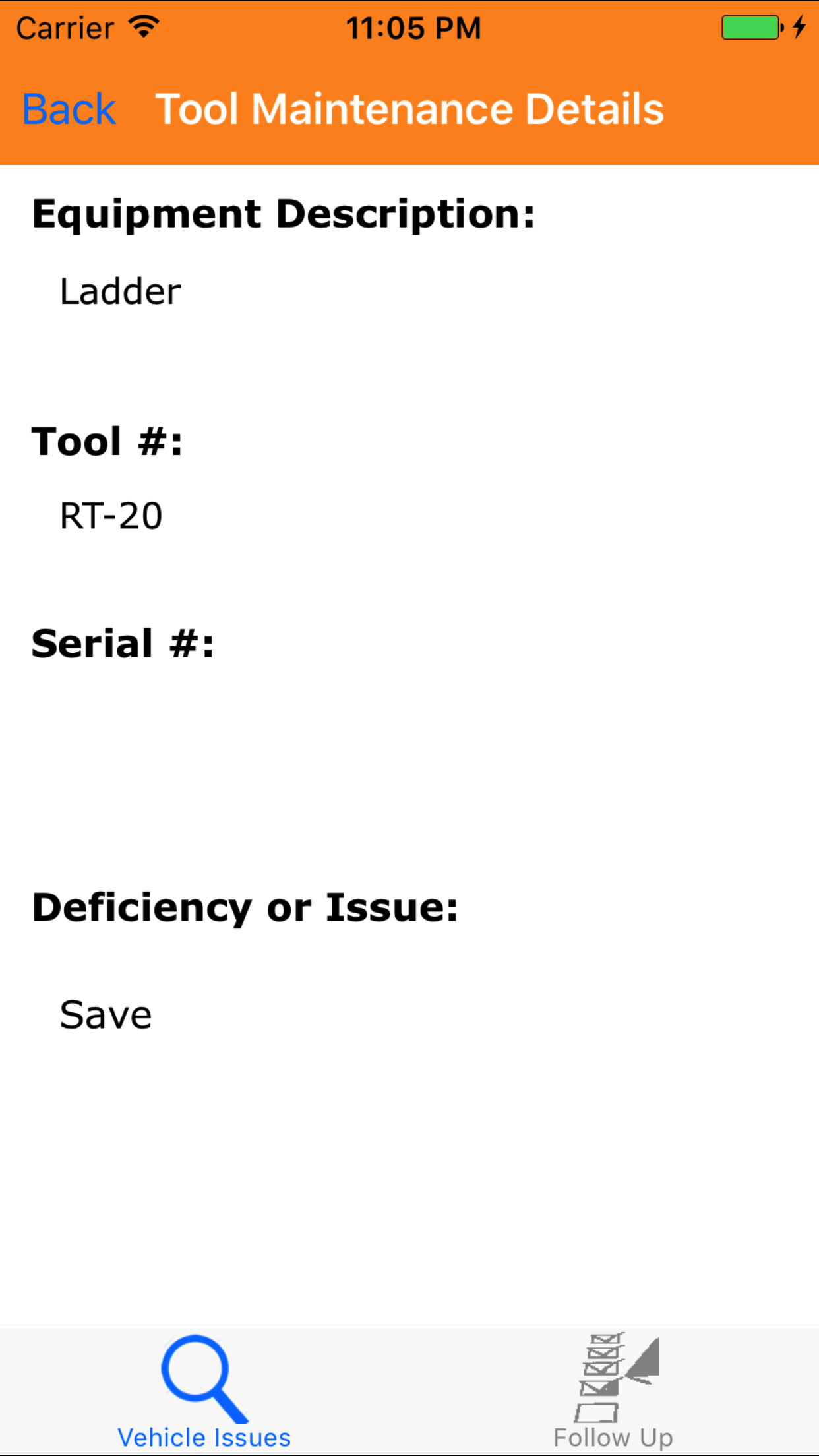Tap the Serial # heading
Viewport: 819px width, 1456px height.
click(x=123, y=644)
